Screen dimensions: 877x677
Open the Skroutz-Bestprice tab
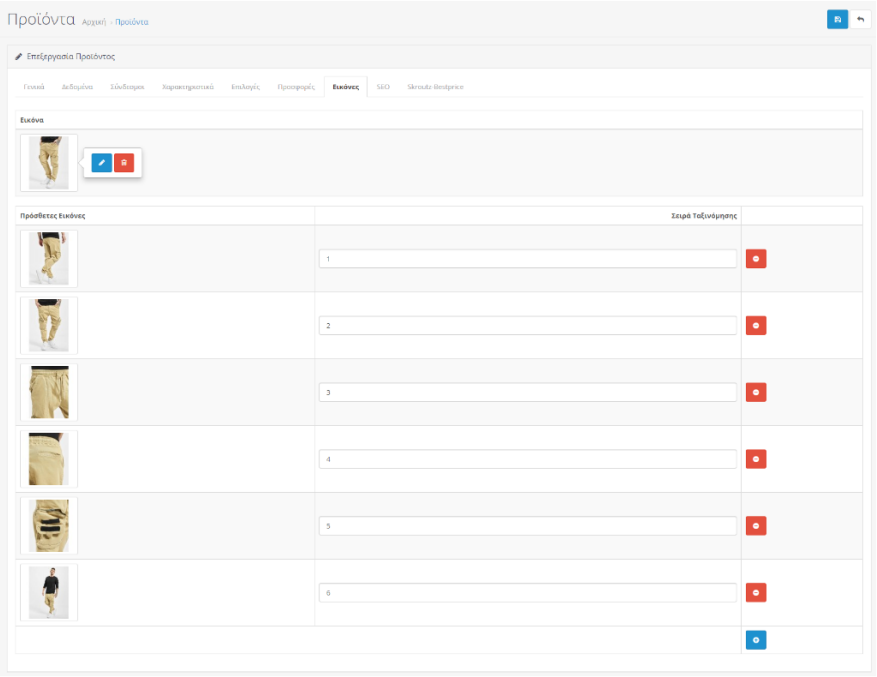(435, 87)
